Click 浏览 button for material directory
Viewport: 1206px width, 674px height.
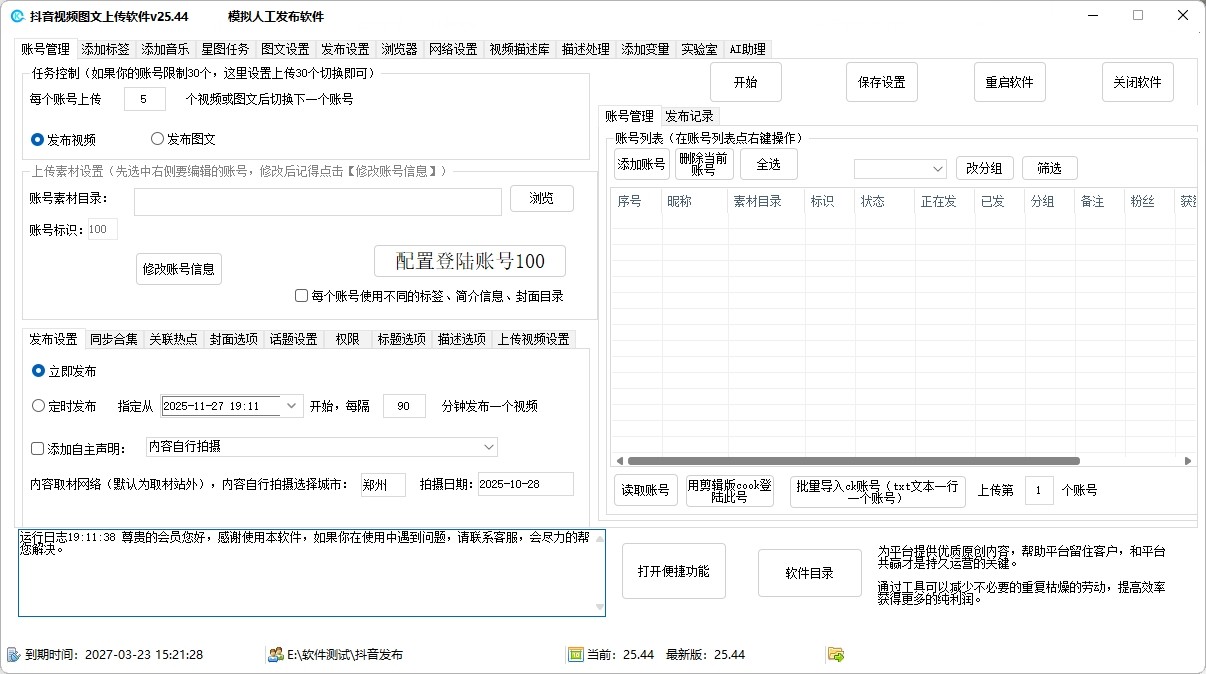tap(542, 198)
